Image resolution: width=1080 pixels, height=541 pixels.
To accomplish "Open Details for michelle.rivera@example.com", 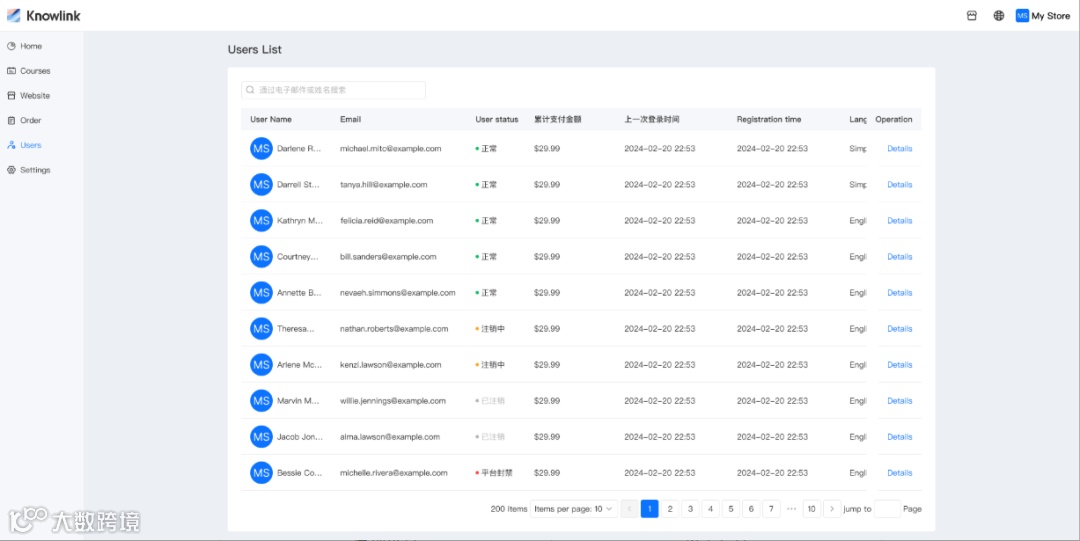I will click(900, 473).
